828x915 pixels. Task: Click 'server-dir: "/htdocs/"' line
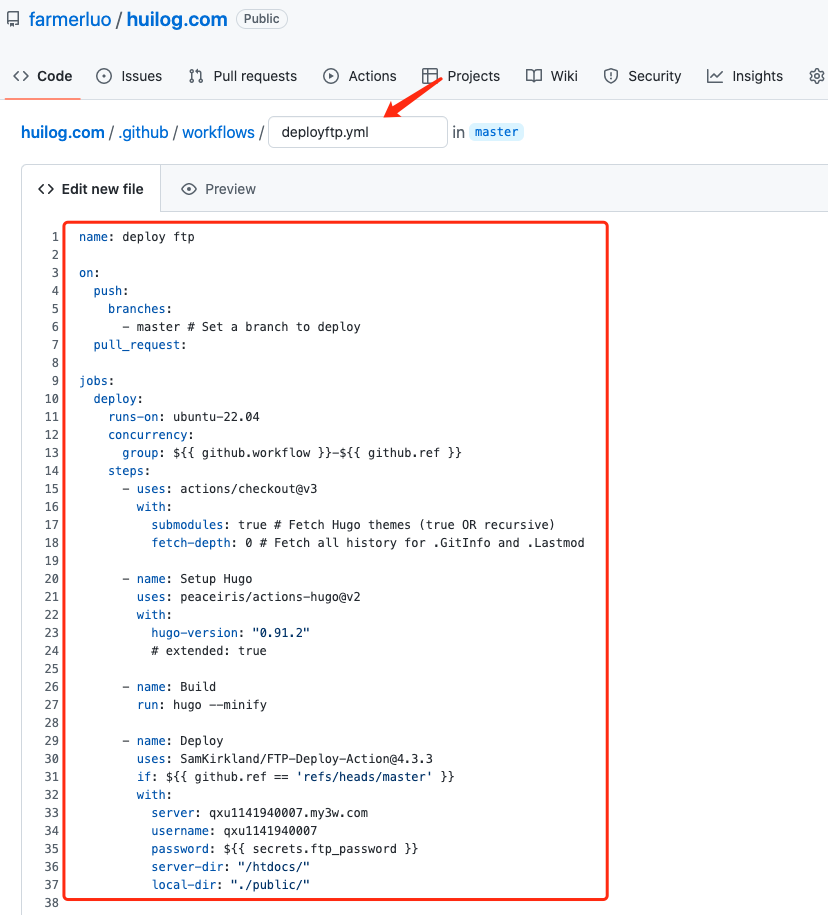point(230,867)
